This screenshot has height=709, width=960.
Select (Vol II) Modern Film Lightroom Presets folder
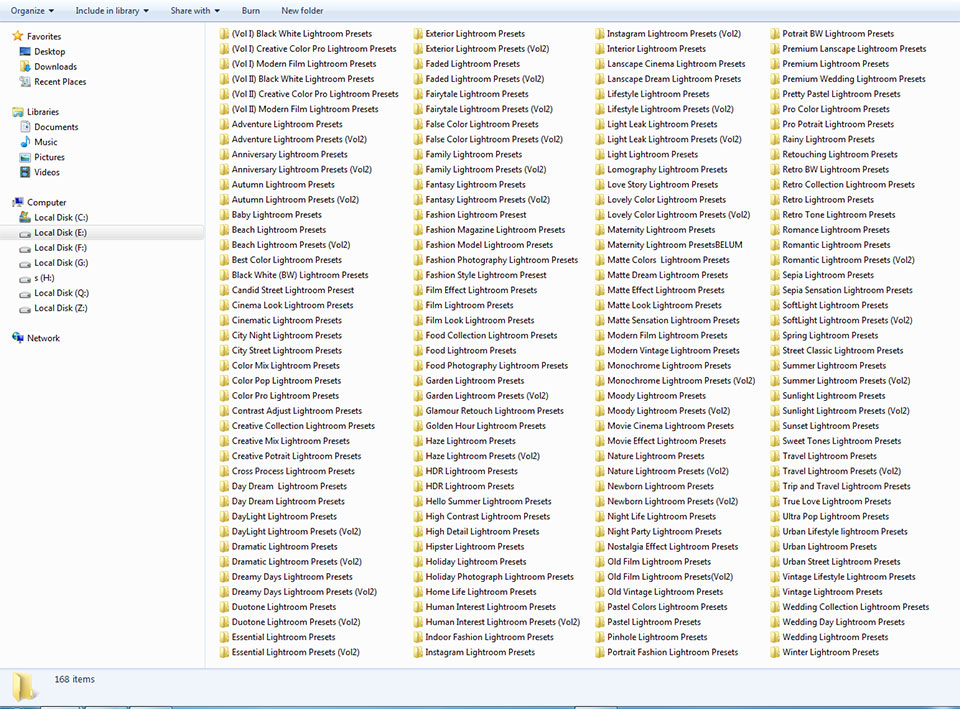tap(298, 109)
